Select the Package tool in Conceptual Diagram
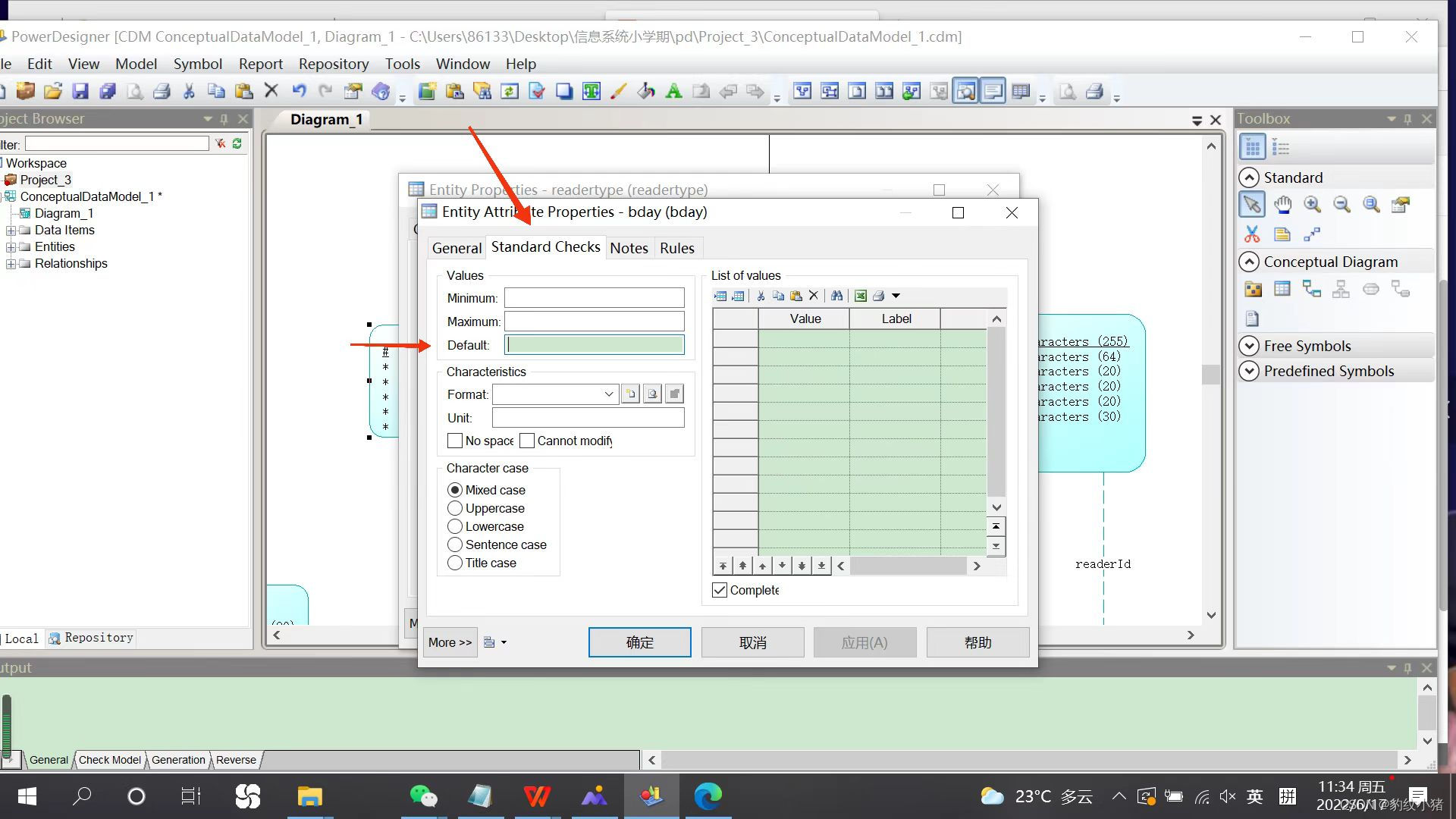 [1253, 289]
